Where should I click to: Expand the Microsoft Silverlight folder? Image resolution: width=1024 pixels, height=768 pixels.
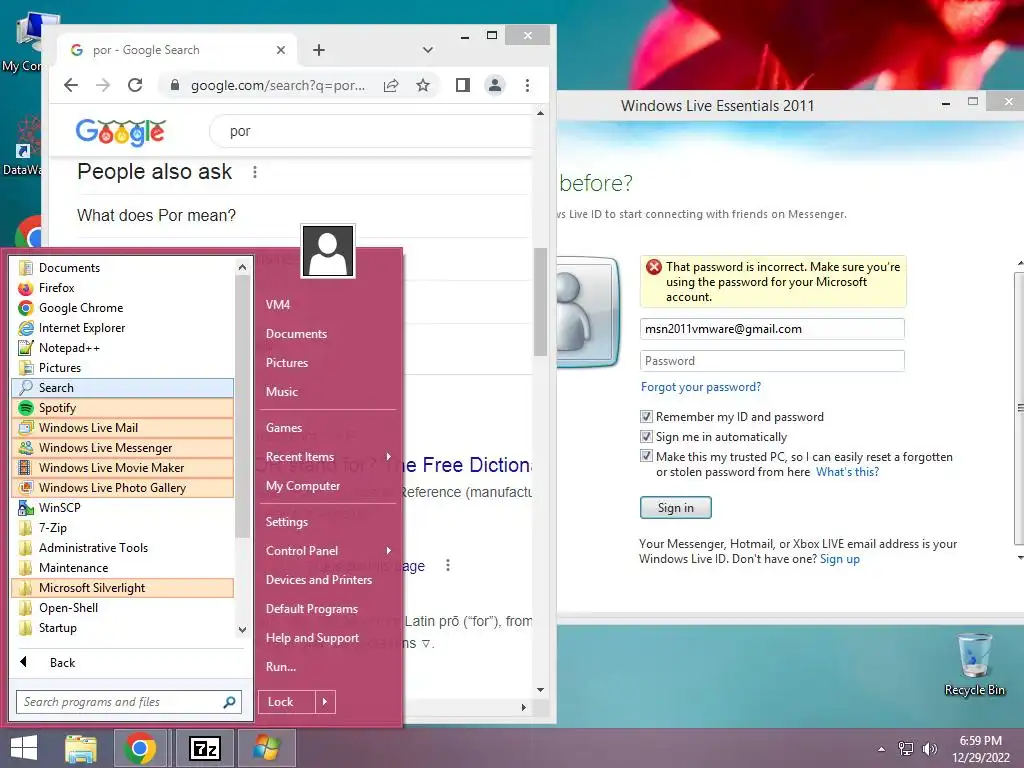(x=122, y=588)
